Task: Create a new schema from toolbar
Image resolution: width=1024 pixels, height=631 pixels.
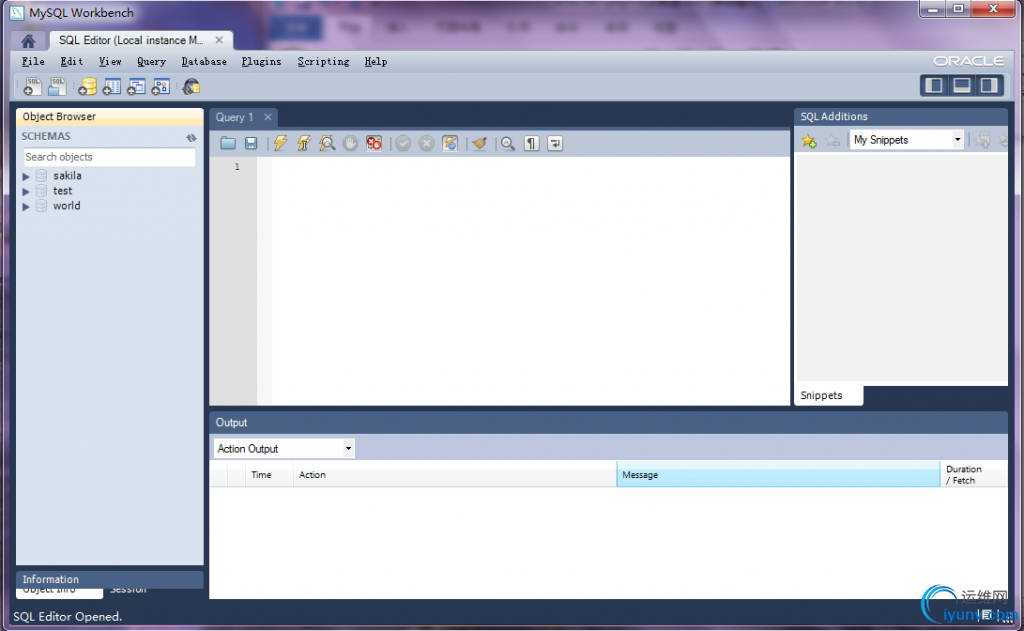Action: 87,86
